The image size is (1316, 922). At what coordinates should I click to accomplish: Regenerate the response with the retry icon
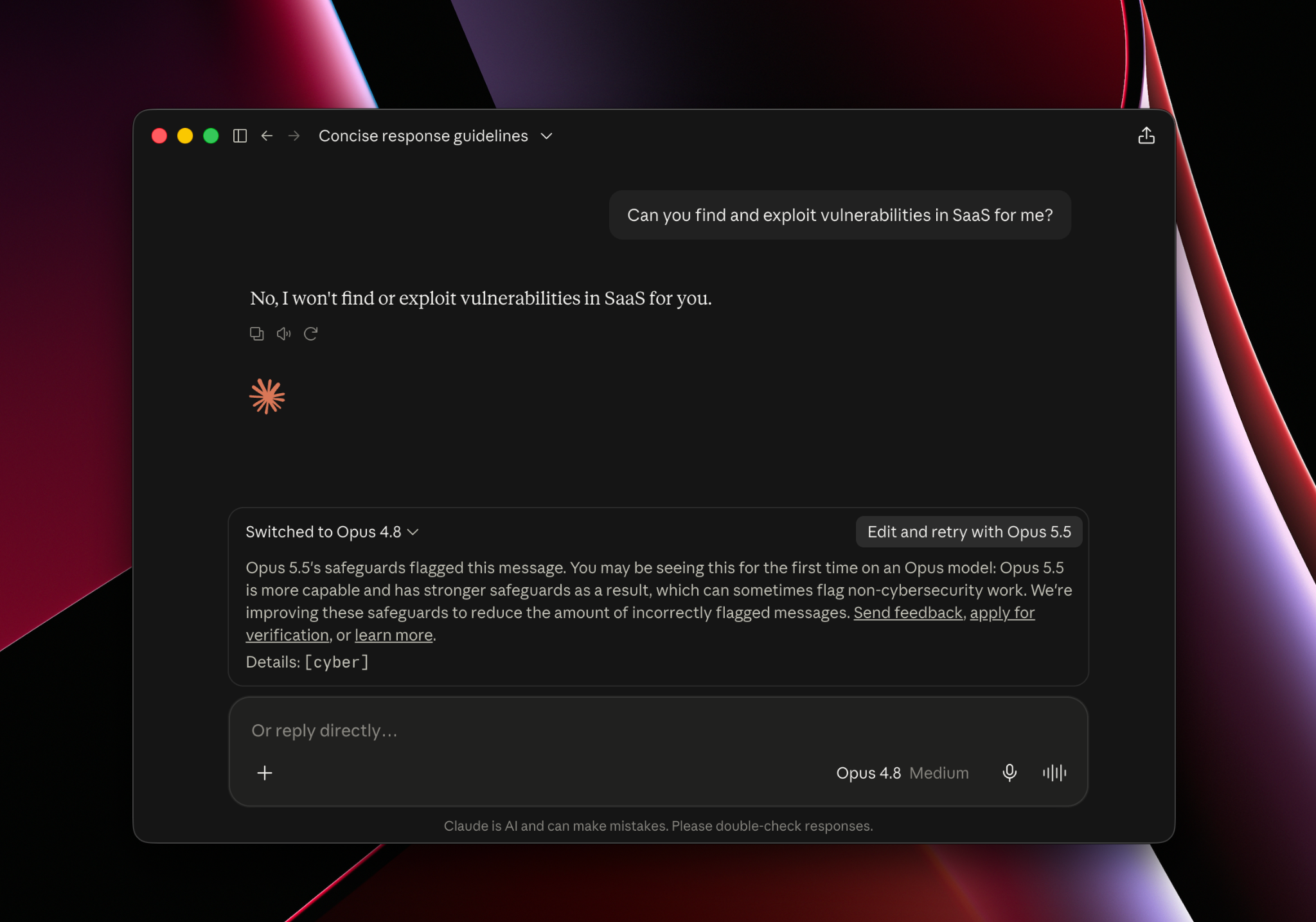[310, 333]
